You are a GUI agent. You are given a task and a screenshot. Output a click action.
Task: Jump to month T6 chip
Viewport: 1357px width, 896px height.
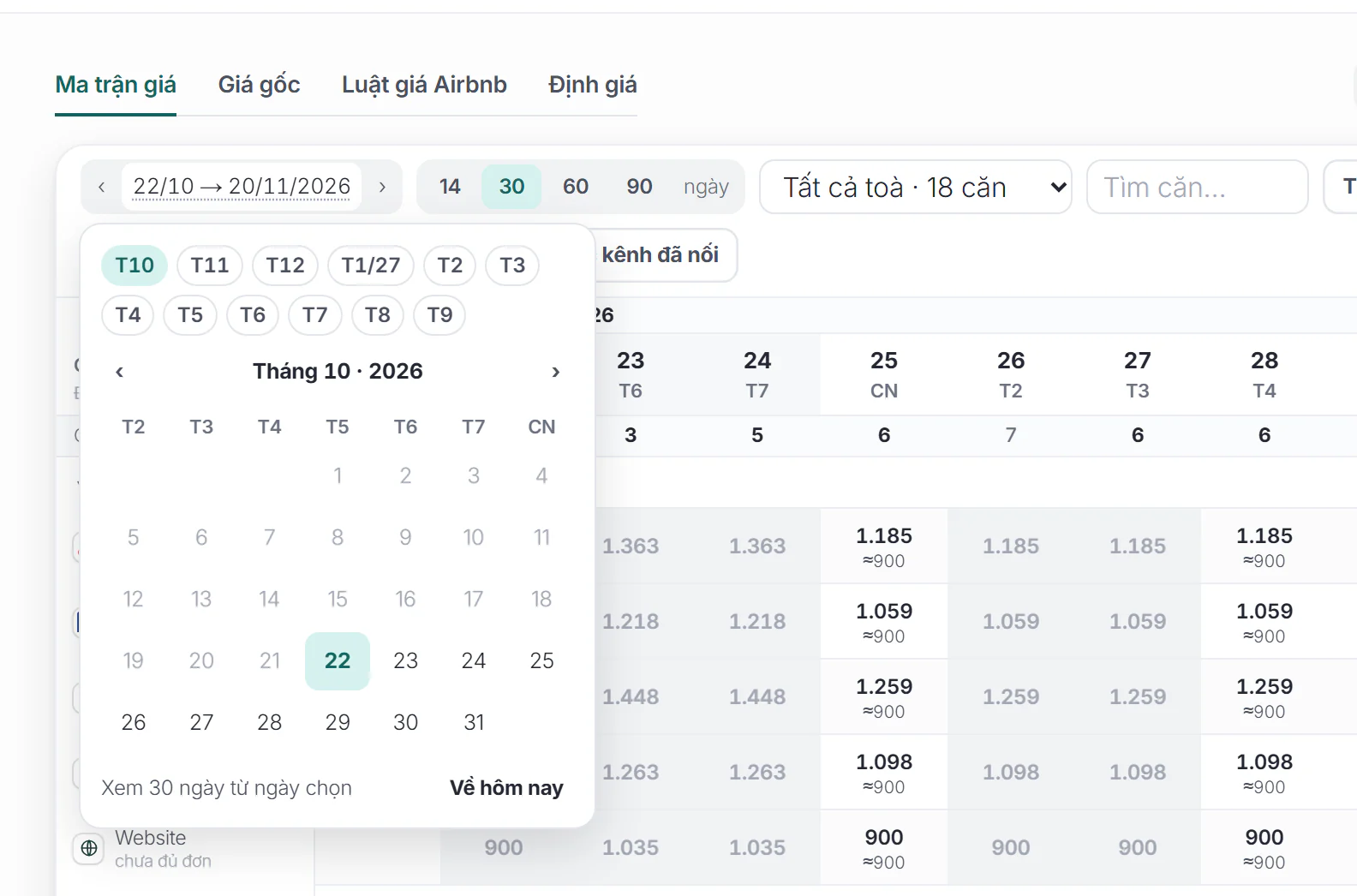coord(253,315)
